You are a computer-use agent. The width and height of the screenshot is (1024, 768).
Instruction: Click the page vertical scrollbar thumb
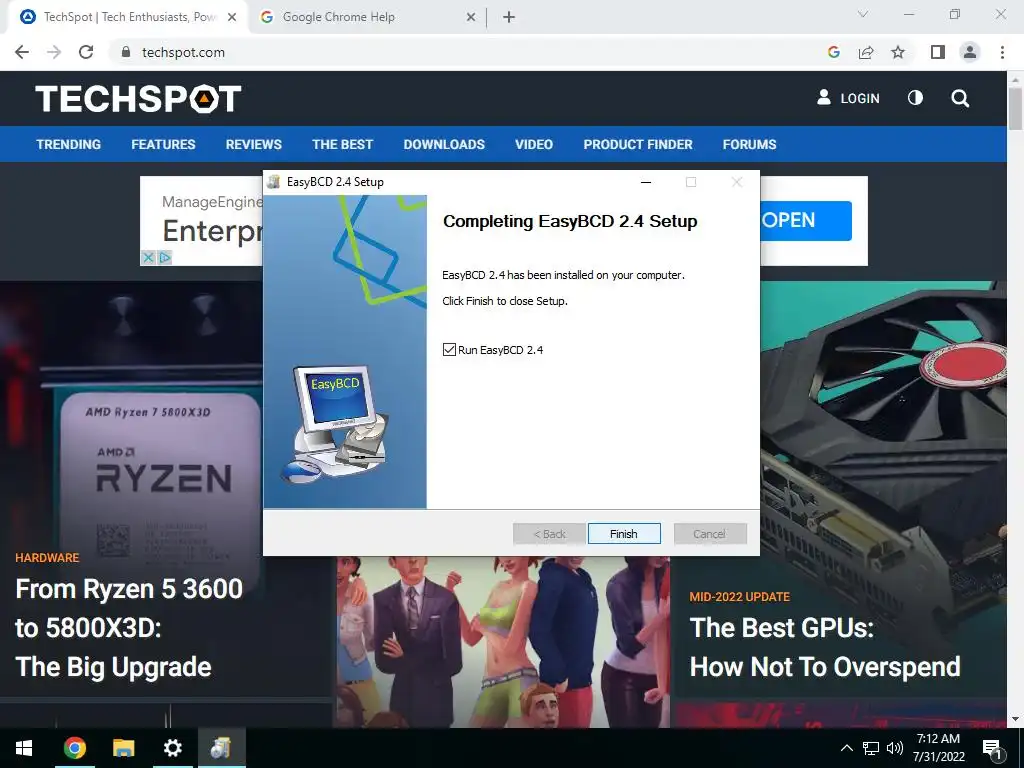[x=1015, y=108]
